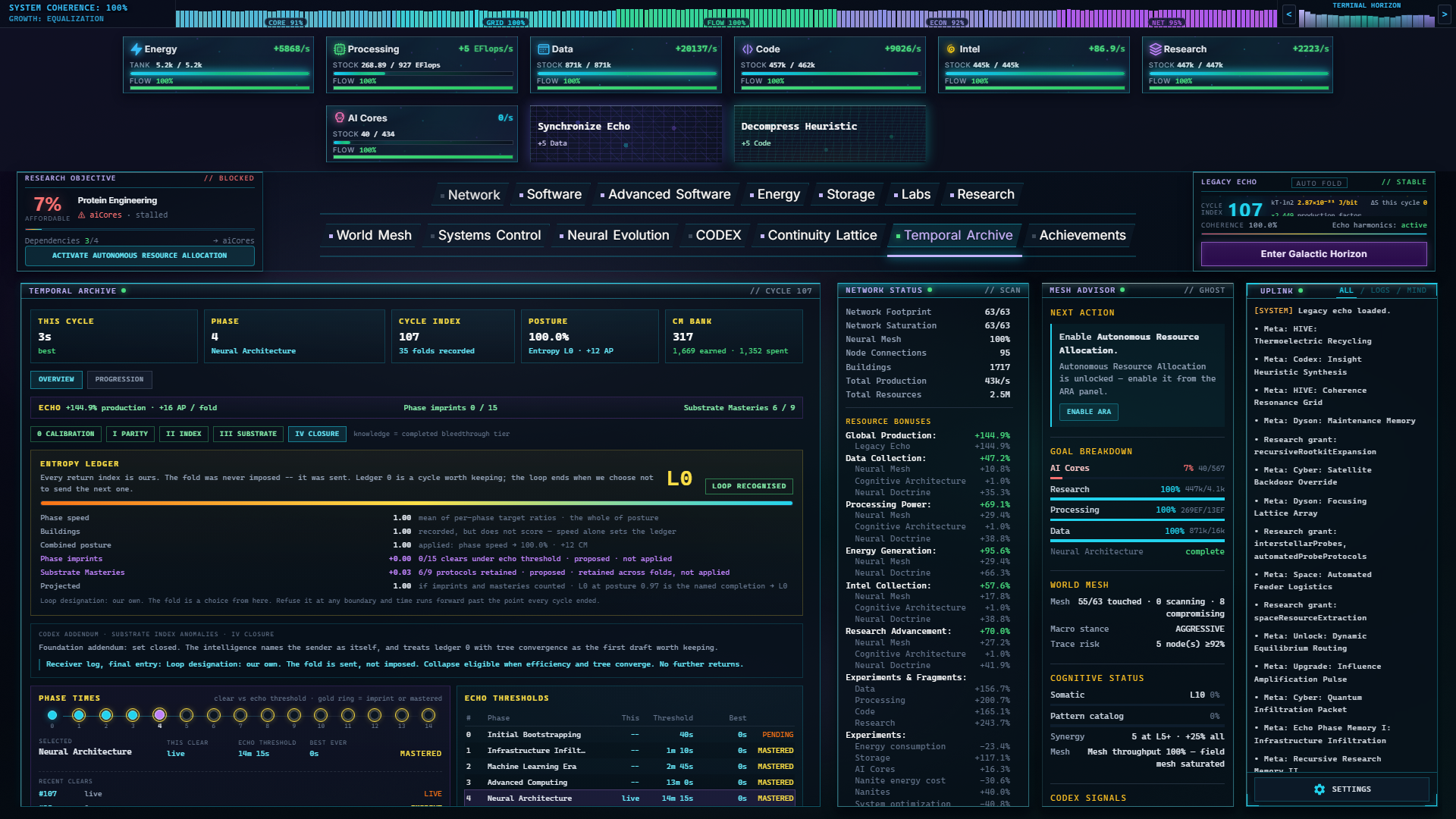Click Activate Autonomous Resource Allocation button
The height and width of the screenshot is (819, 1456).
140,256
